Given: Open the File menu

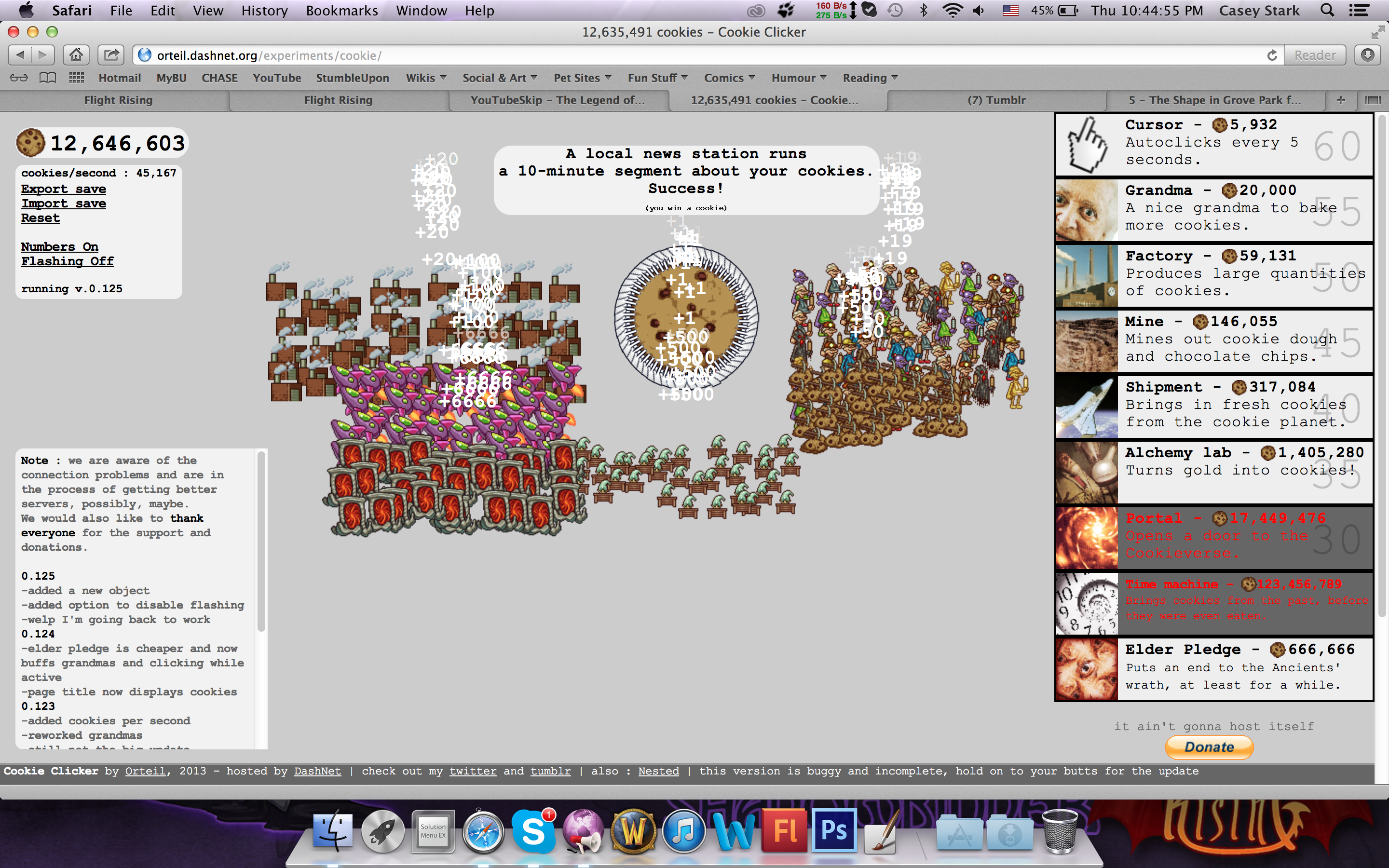Looking at the screenshot, I should point(121,10).
